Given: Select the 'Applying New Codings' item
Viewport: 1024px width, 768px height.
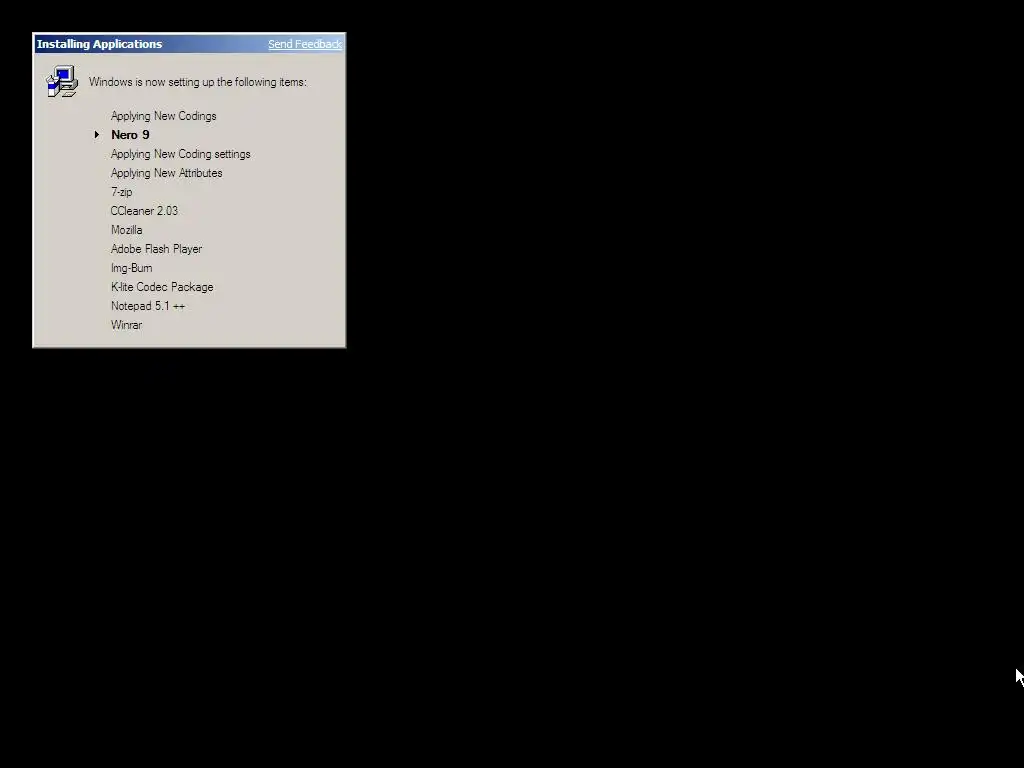Looking at the screenshot, I should coord(163,116).
